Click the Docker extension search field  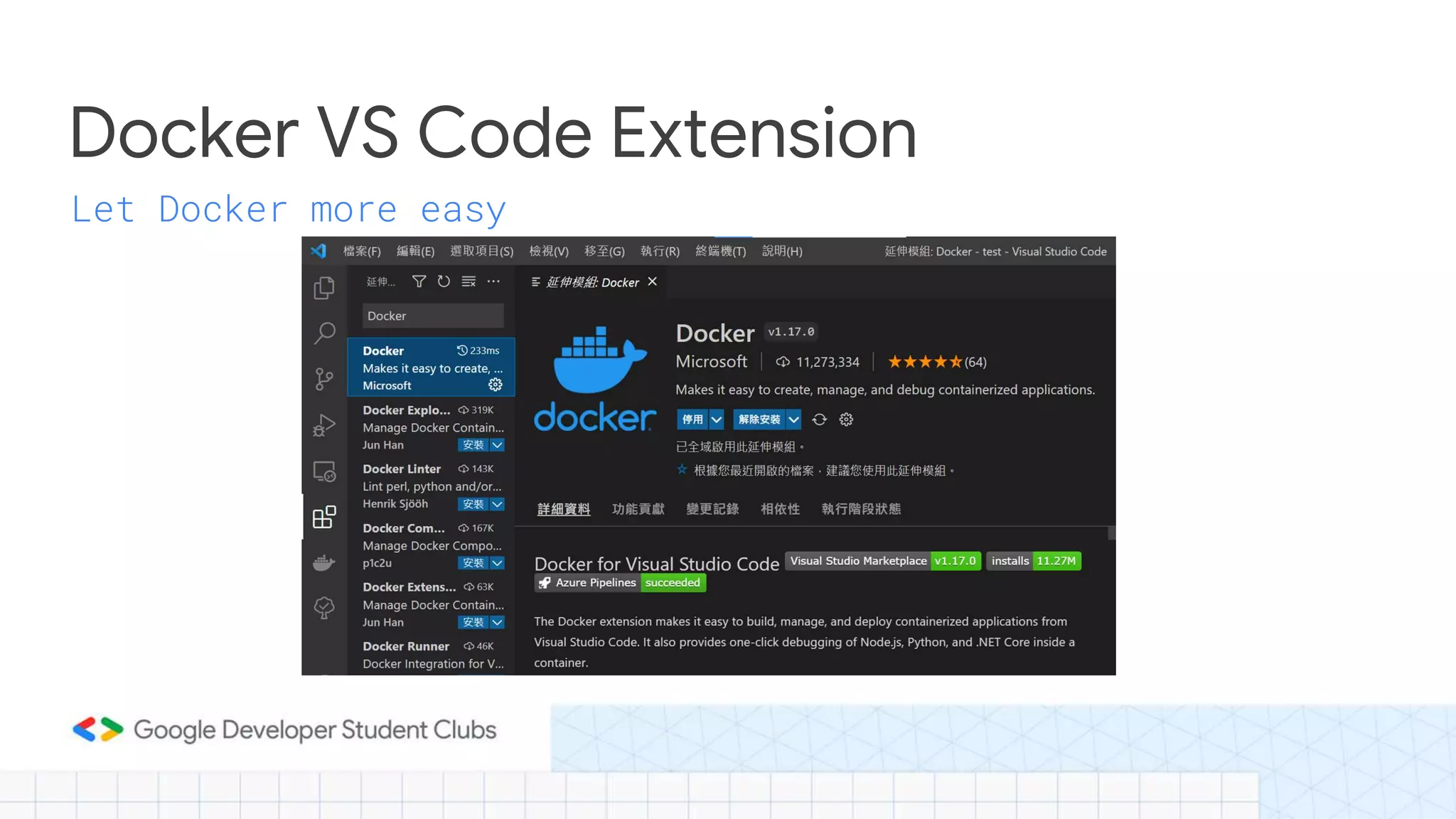pos(433,316)
